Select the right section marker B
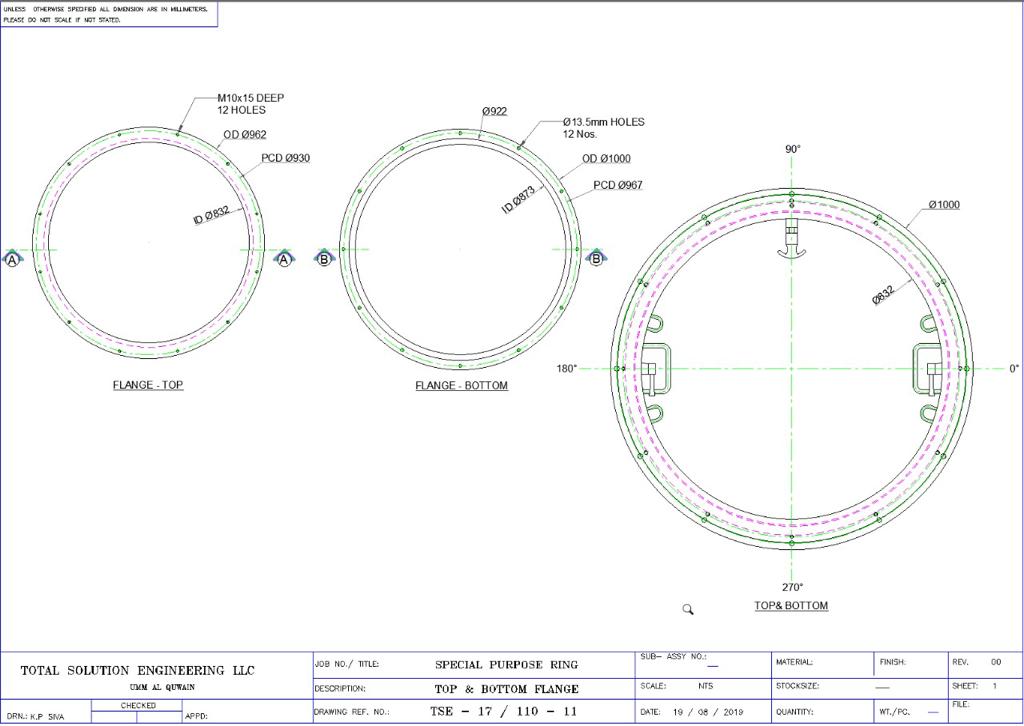 tap(596, 259)
